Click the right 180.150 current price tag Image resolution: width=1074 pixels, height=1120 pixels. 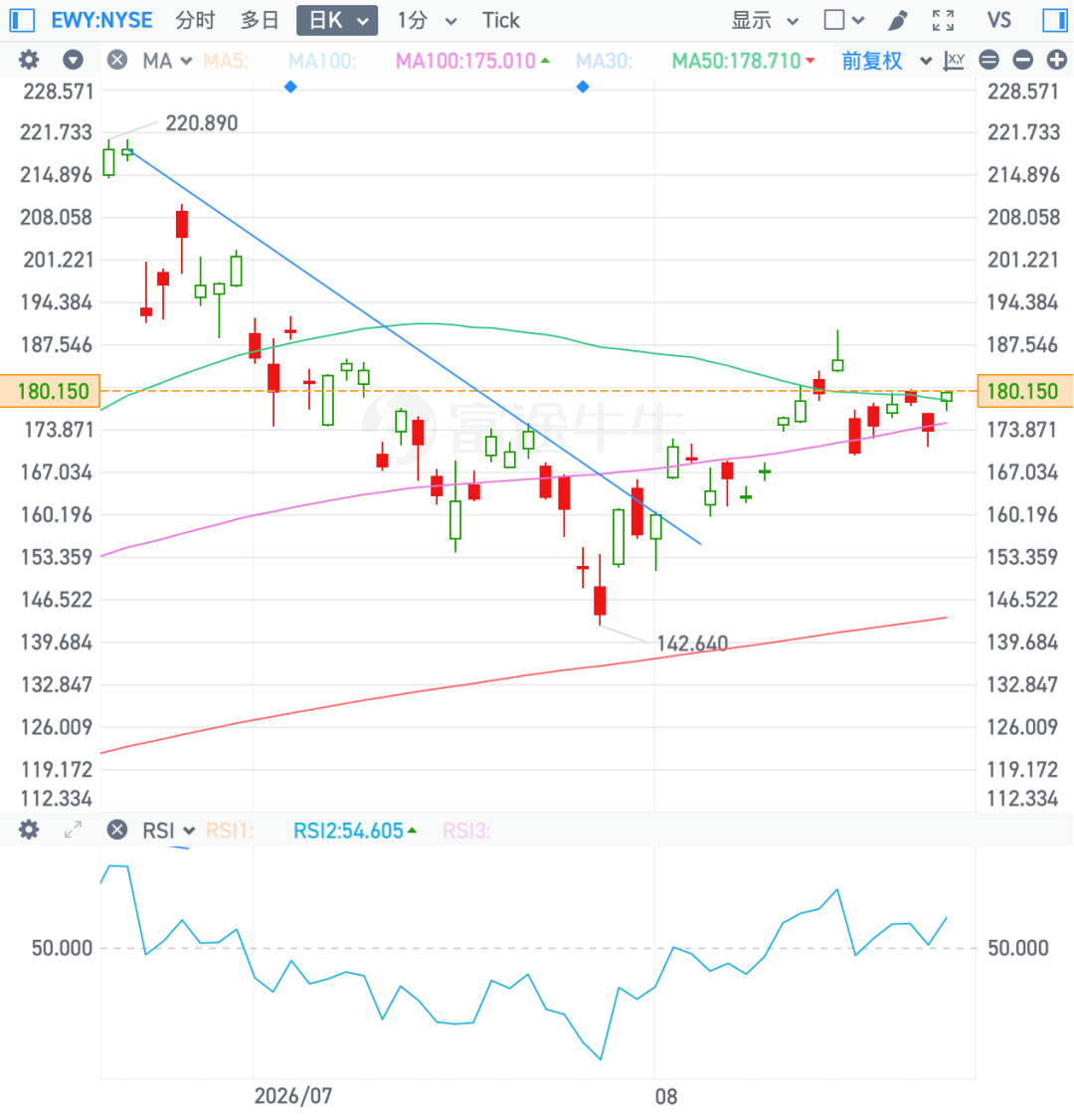click(x=1024, y=391)
